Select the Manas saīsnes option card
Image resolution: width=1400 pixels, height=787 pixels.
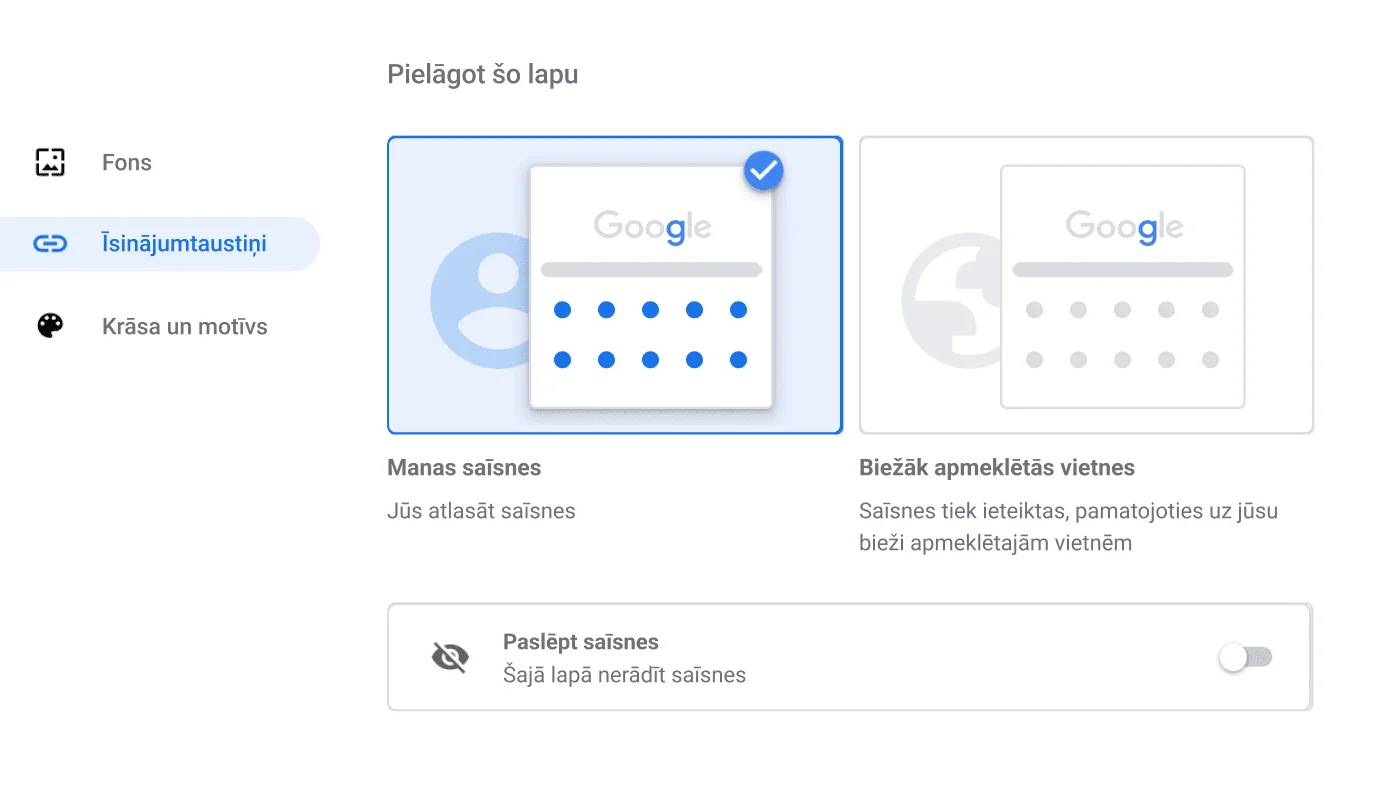614,284
